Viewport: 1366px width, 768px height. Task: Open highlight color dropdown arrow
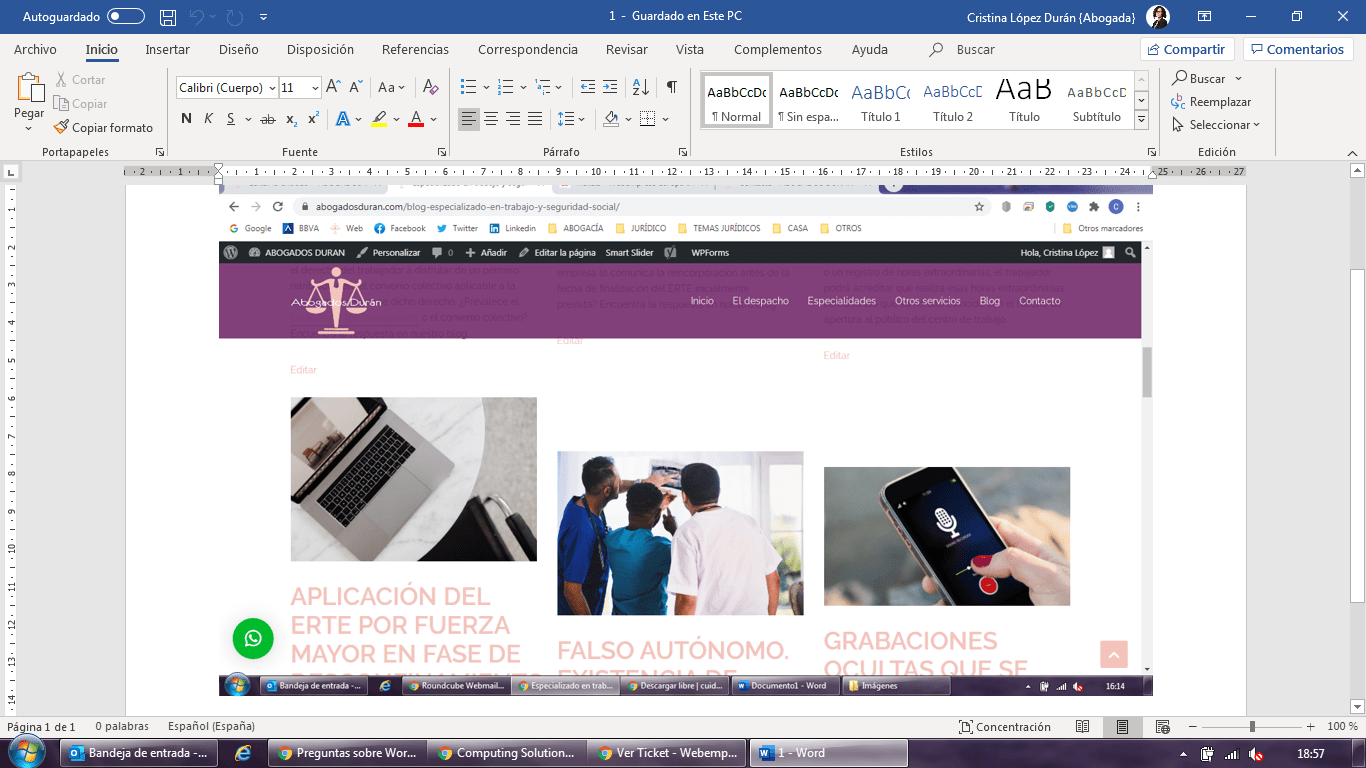coord(396,119)
